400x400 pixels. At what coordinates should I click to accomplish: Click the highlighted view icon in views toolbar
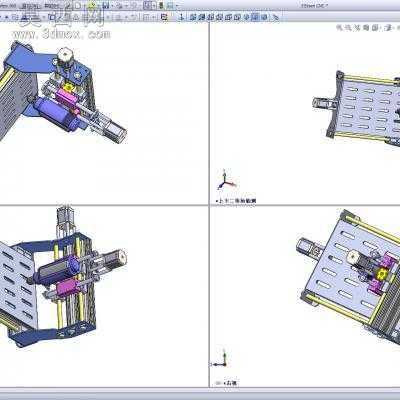255,17
